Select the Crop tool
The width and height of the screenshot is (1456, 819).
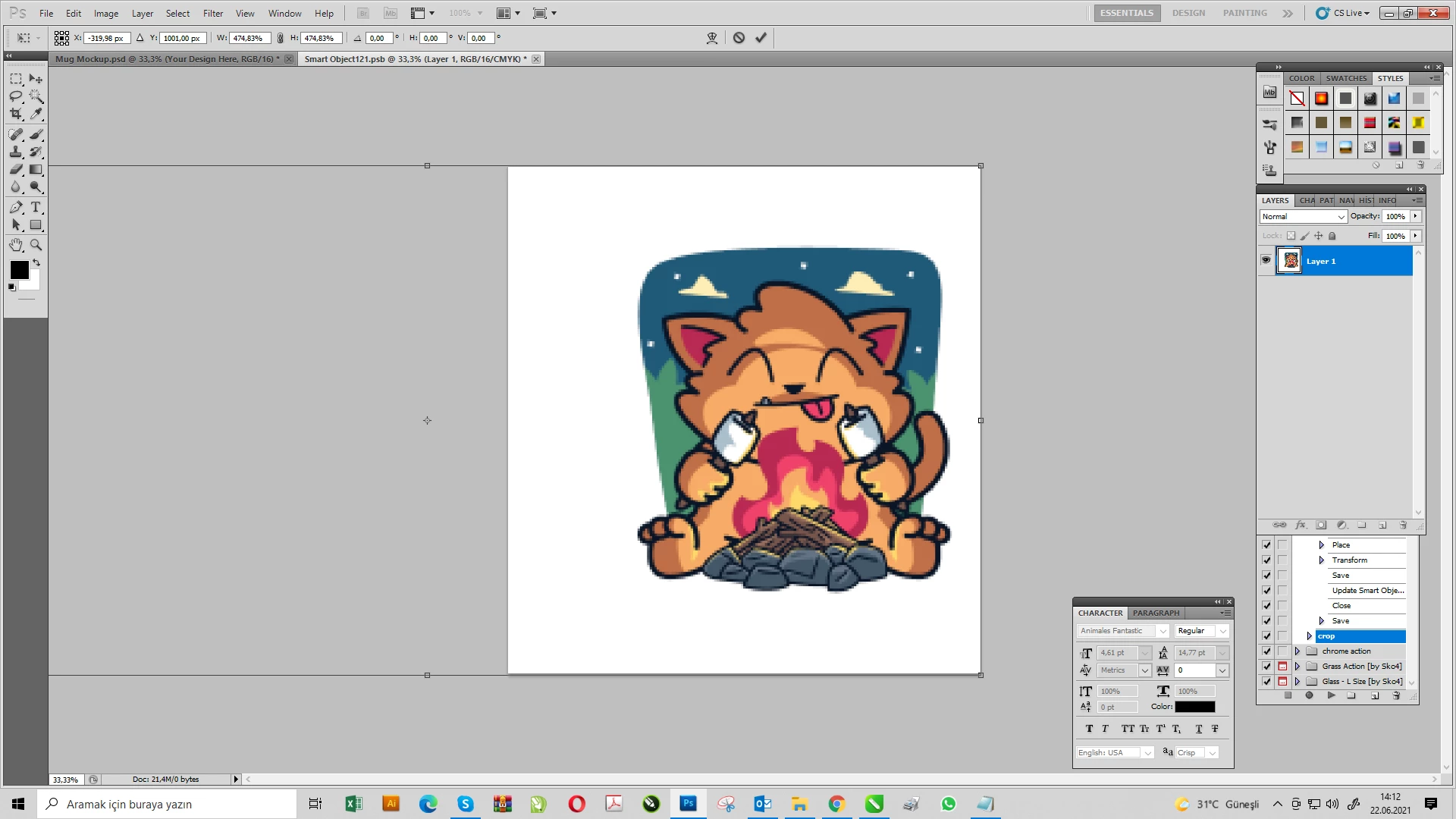(x=16, y=115)
